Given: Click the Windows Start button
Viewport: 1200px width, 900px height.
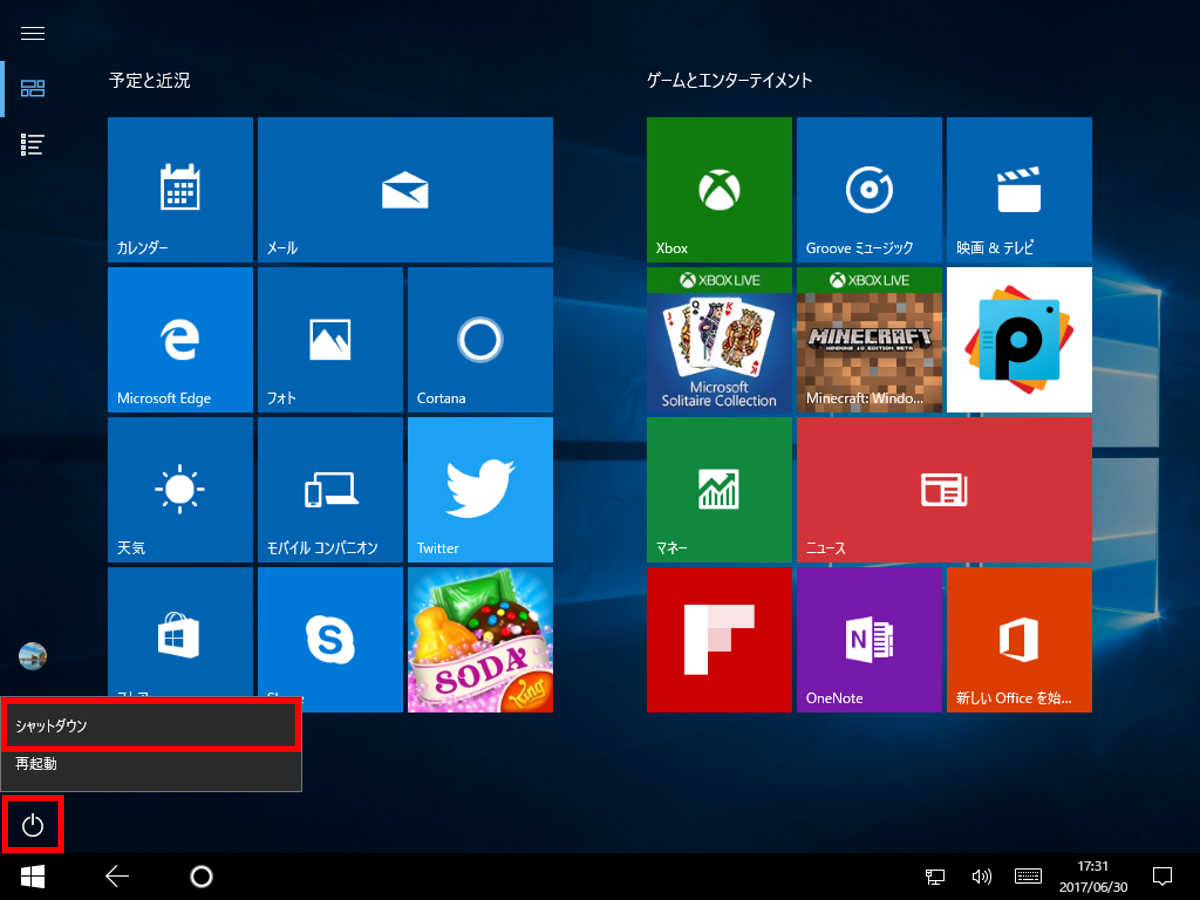Looking at the screenshot, I should tap(33, 877).
